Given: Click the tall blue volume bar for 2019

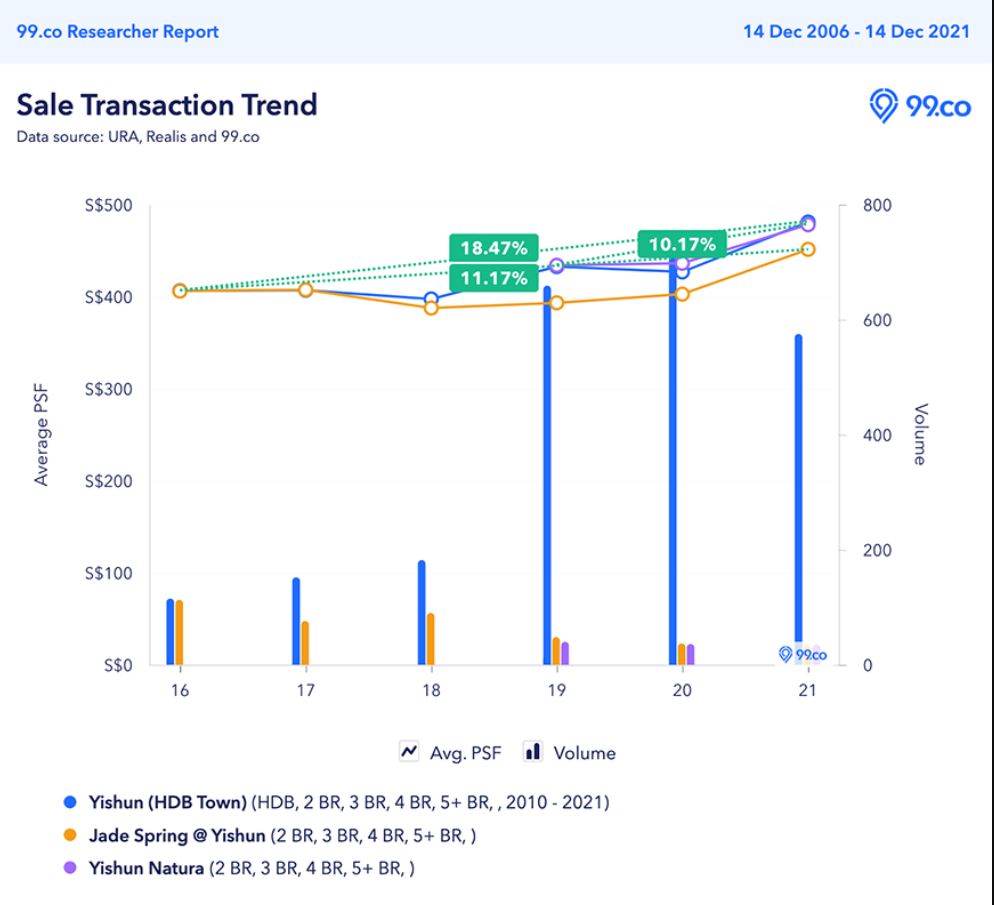Looking at the screenshot, I should [547, 470].
